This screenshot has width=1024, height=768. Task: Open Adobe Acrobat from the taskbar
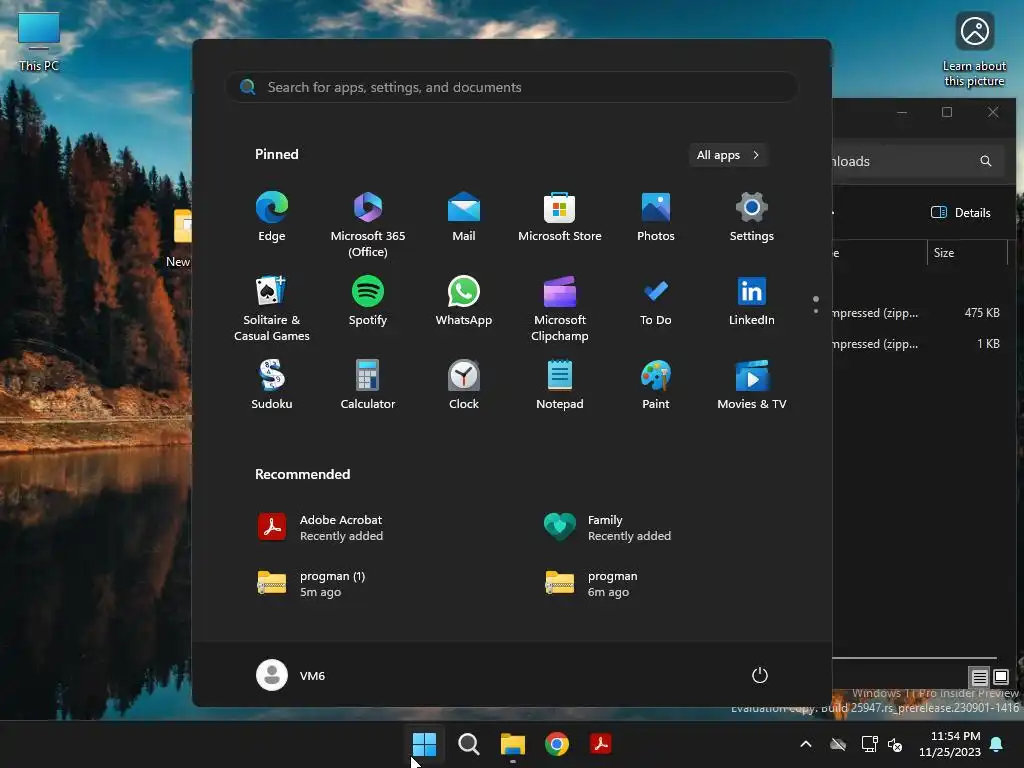click(x=601, y=744)
